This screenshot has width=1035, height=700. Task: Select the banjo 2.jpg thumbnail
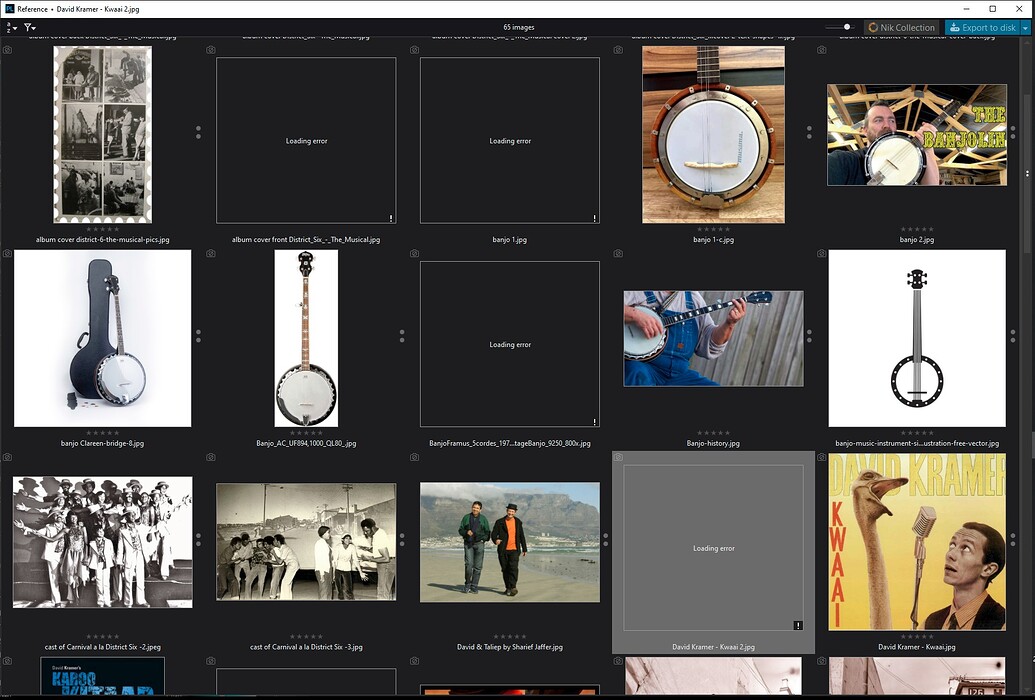[916, 135]
